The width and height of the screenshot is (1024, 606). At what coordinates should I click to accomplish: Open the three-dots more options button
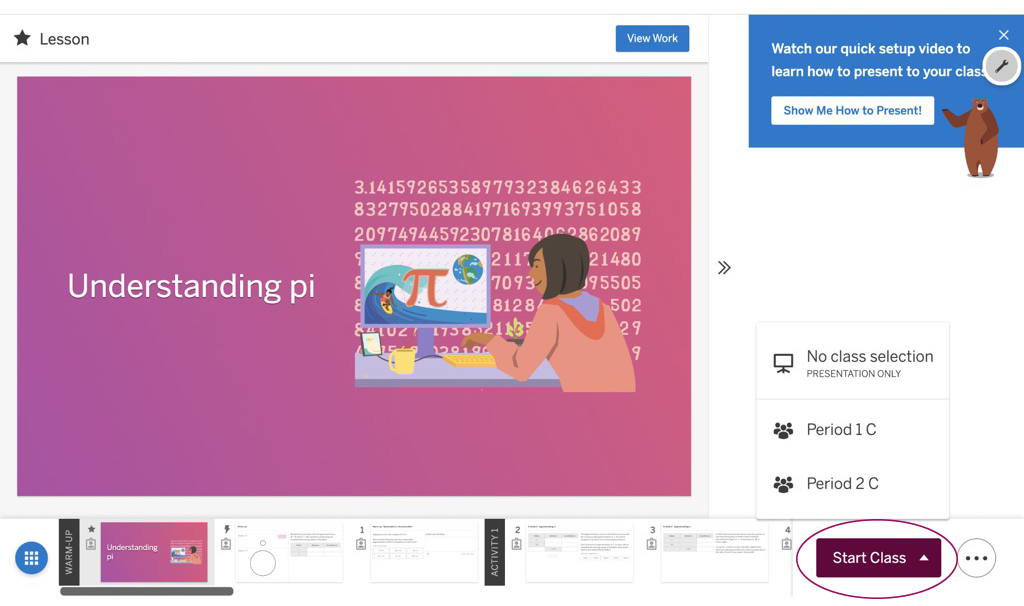pyautogui.click(x=976, y=558)
